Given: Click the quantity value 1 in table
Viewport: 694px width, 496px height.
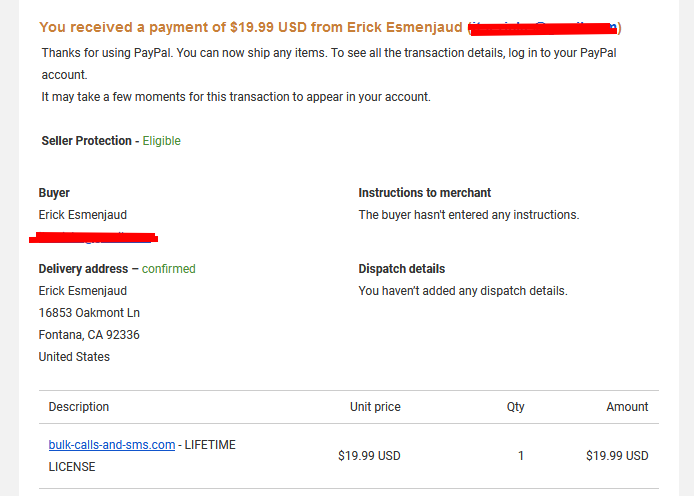Looking at the screenshot, I should tap(521, 456).
